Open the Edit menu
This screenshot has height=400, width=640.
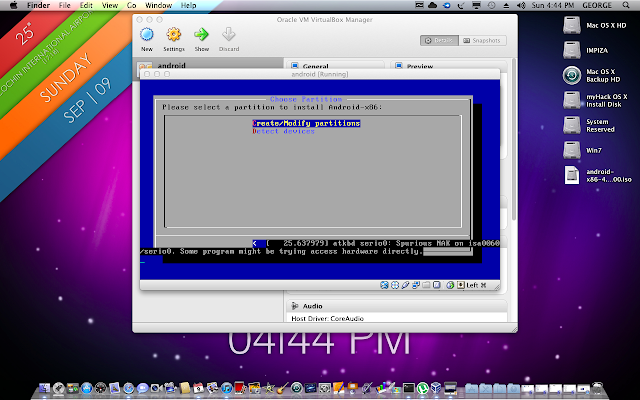pos(86,5)
